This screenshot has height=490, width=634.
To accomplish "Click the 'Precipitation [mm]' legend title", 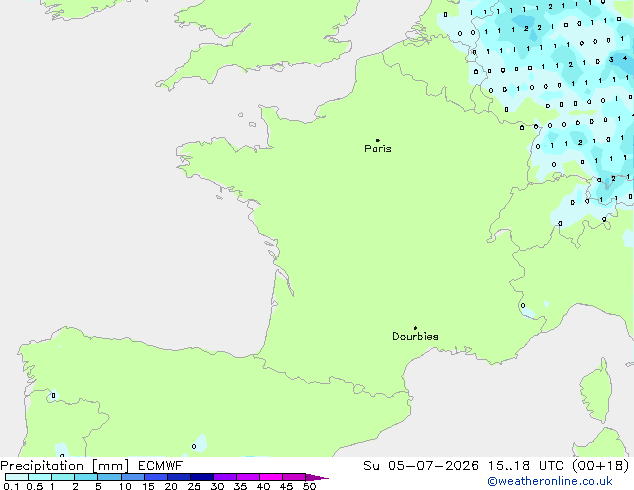I will (x=65, y=466).
